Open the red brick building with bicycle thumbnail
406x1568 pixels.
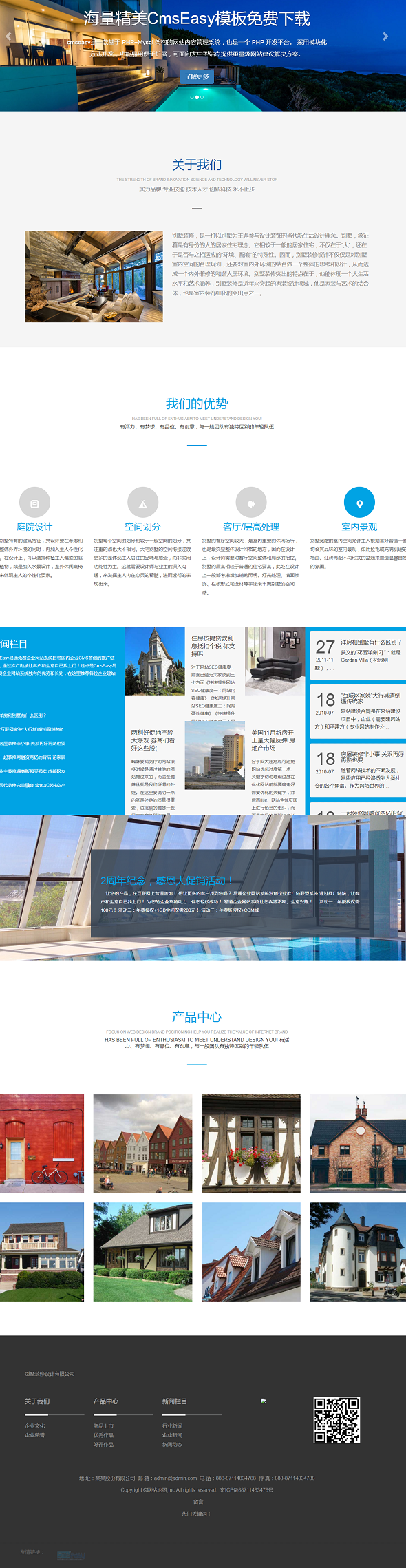click(42, 1144)
